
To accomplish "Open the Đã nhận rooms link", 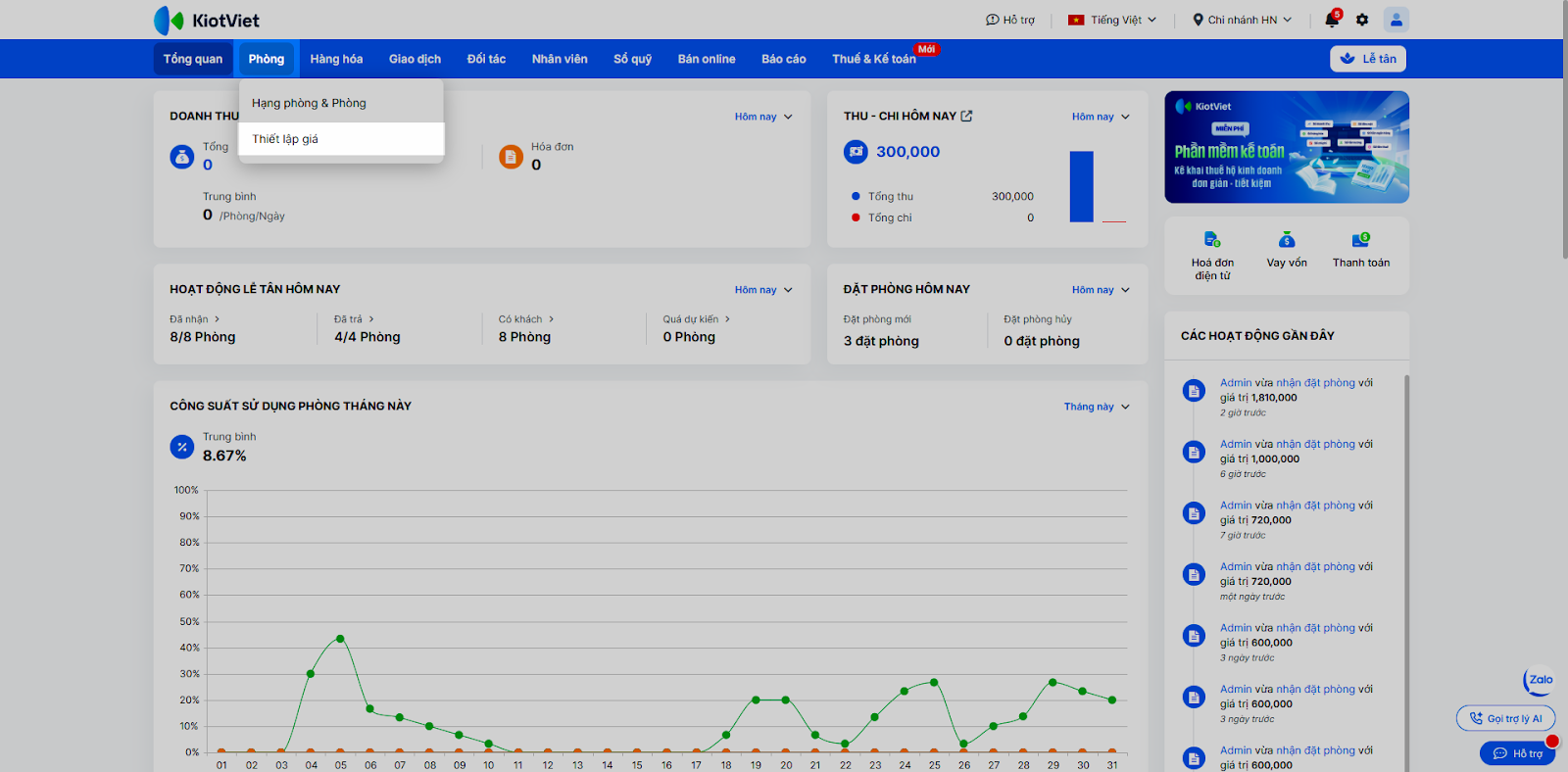I will click(x=195, y=319).
